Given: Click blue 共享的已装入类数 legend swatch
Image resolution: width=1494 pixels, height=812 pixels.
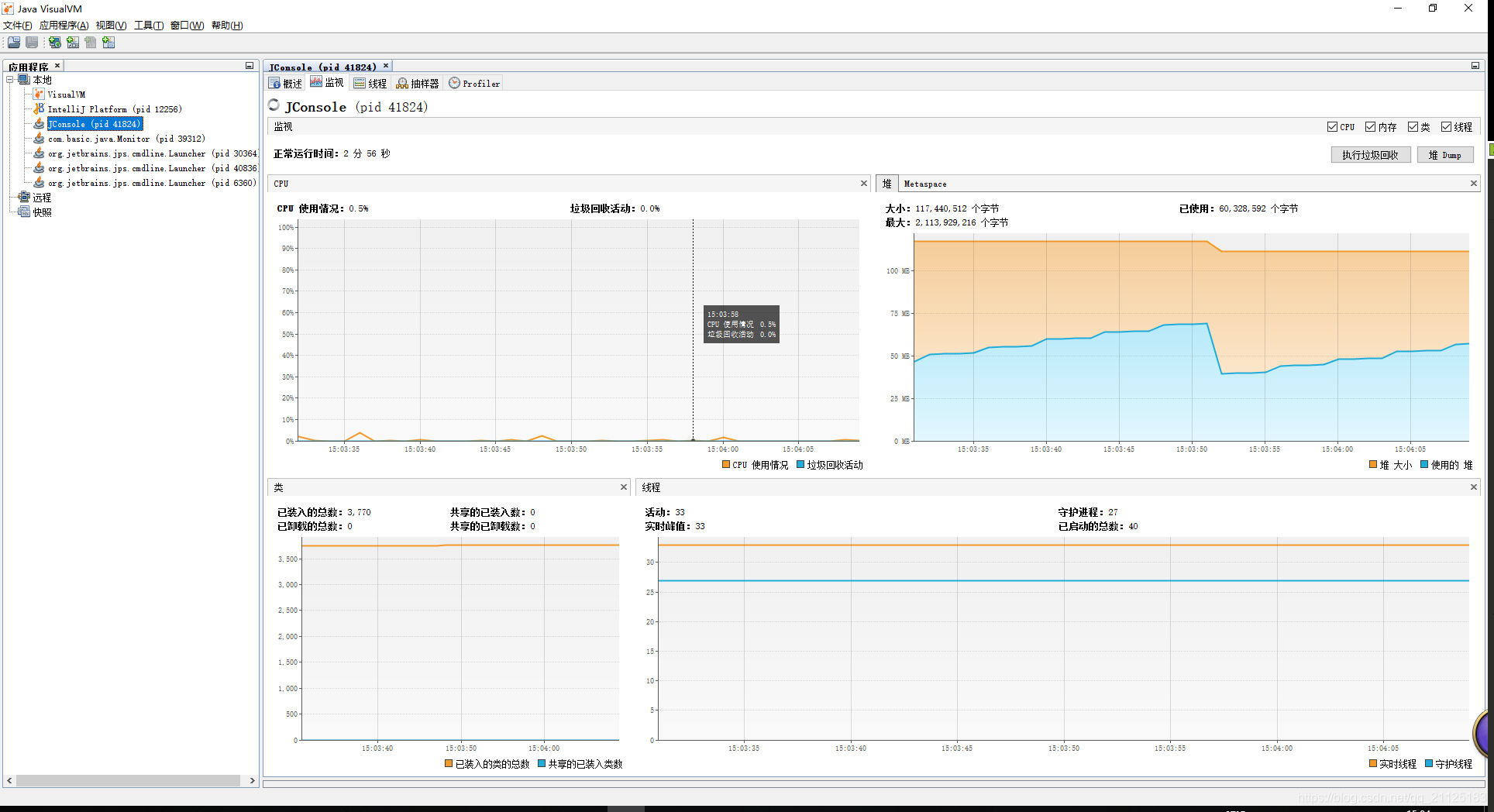Looking at the screenshot, I should (542, 764).
